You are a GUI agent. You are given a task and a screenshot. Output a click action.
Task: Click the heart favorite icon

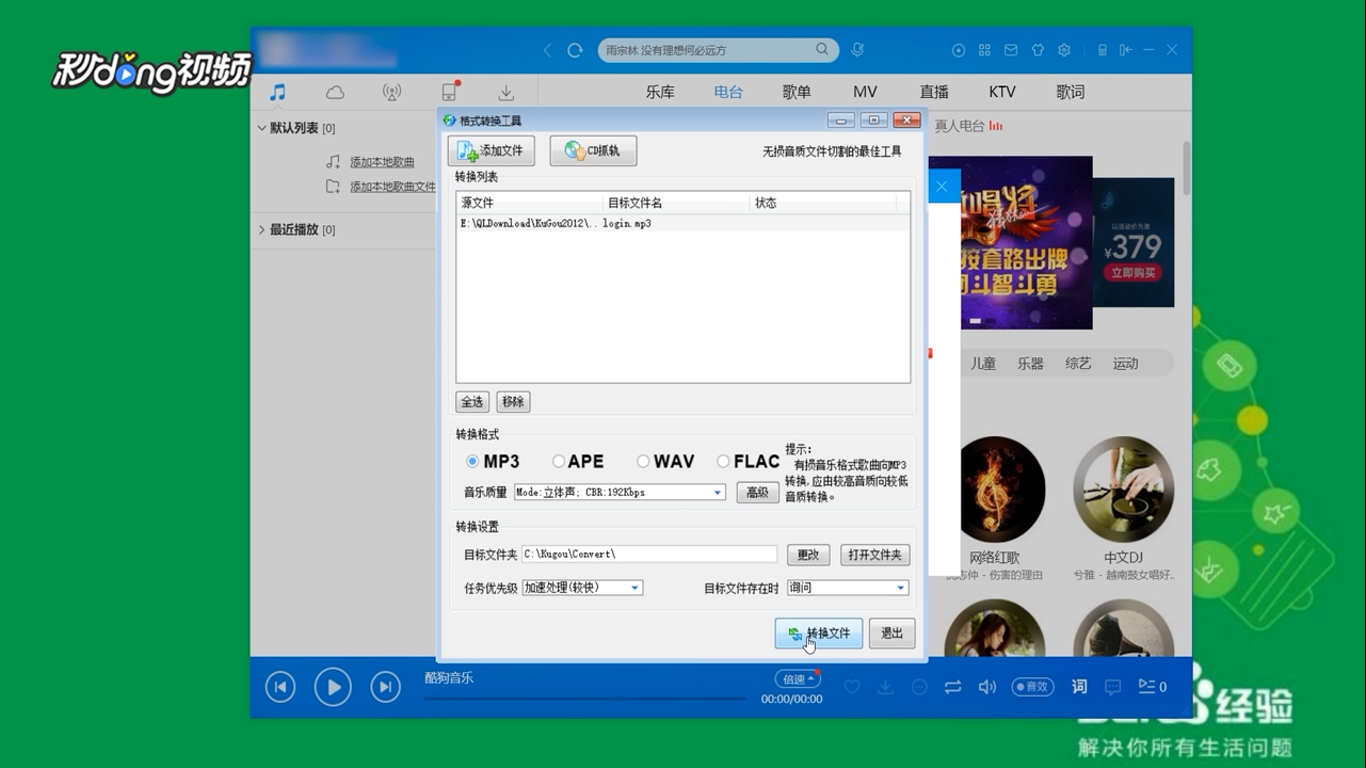852,687
